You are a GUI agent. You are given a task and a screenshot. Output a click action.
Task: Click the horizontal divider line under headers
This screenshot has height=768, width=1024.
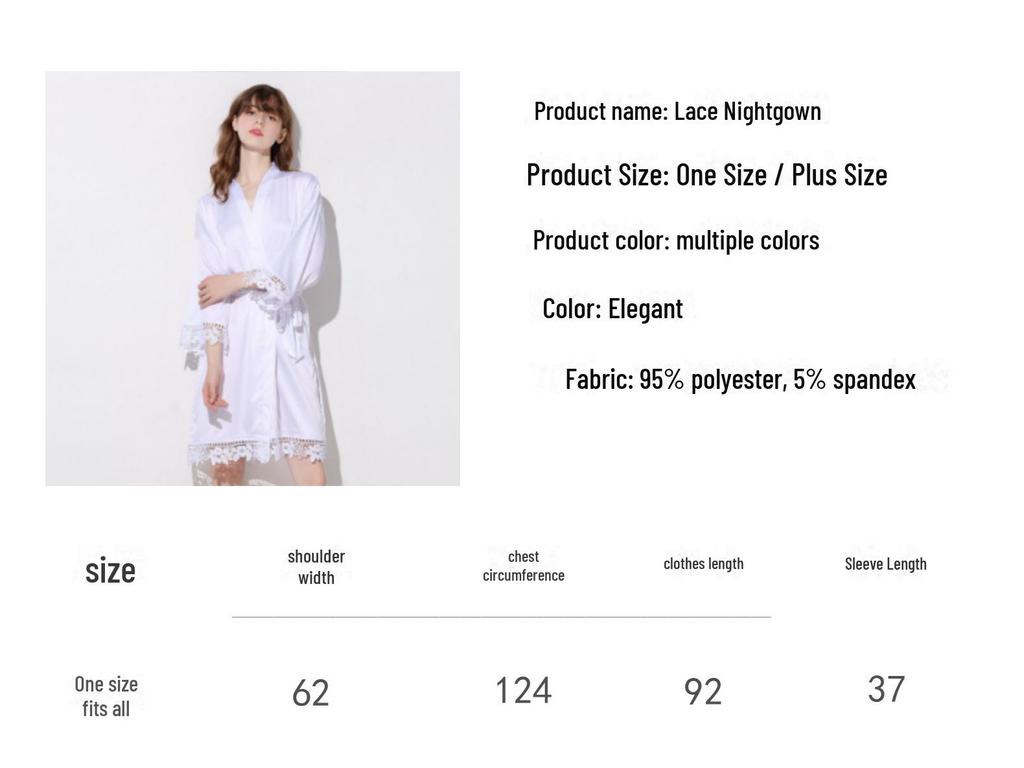(x=502, y=616)
